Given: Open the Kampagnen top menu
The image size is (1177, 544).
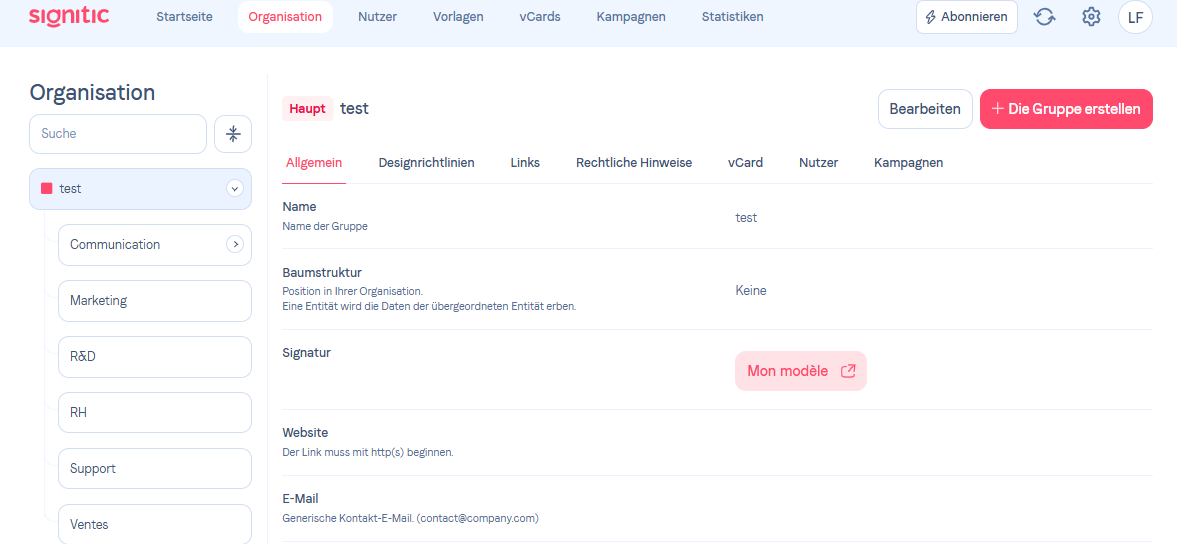Looking at the screenshot, I should (631, 17).
